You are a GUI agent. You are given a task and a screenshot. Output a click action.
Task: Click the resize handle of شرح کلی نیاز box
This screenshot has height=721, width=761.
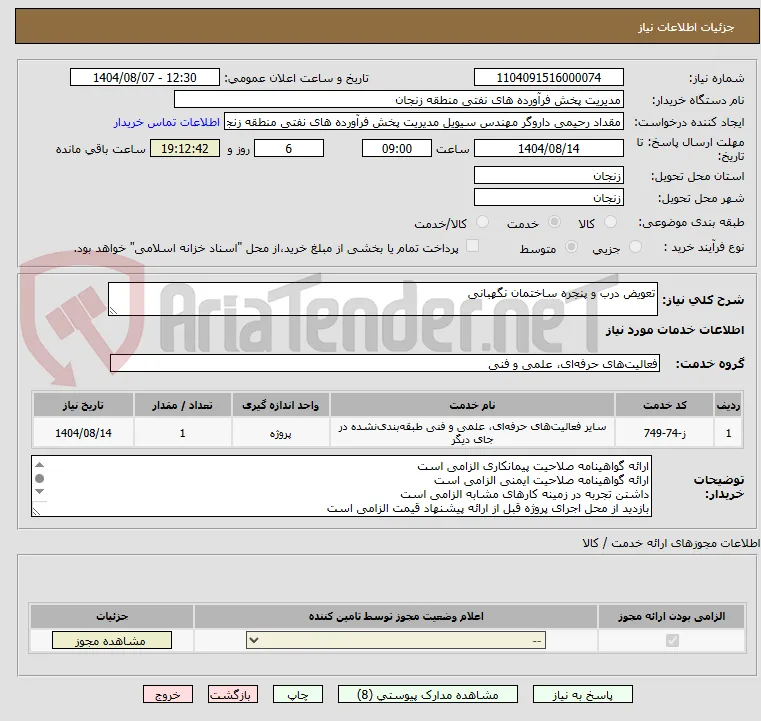coord(113,311)
